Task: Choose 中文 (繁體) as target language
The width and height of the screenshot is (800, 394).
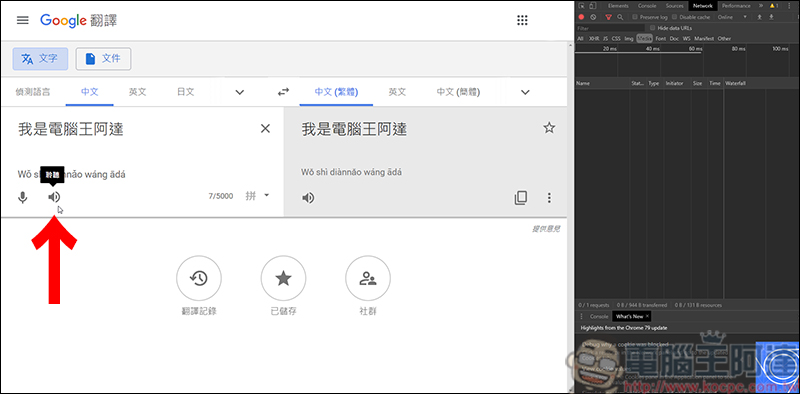Action: coord(336,92)
